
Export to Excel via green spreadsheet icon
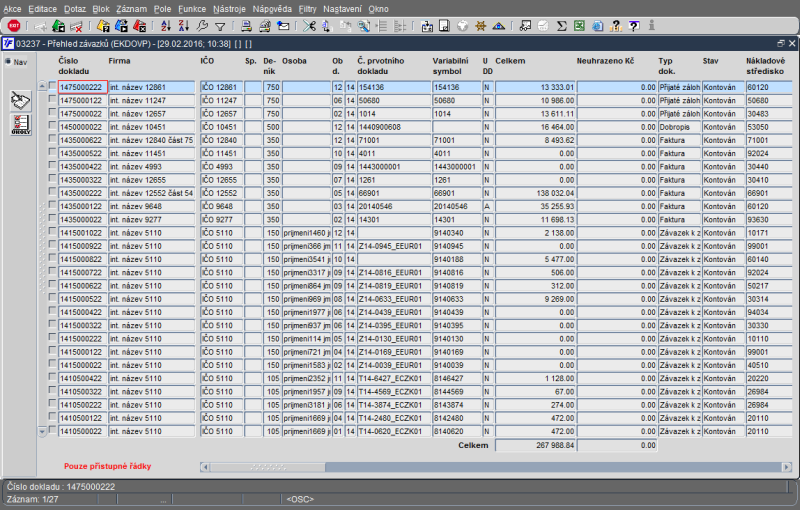[x=579, y=26]
